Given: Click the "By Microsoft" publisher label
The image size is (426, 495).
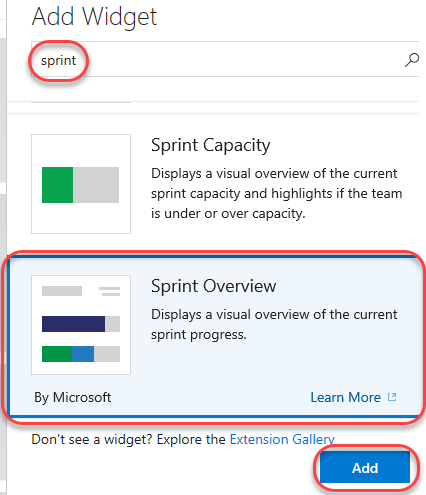Looking at the screenshot, I should [x=73, y=397].
